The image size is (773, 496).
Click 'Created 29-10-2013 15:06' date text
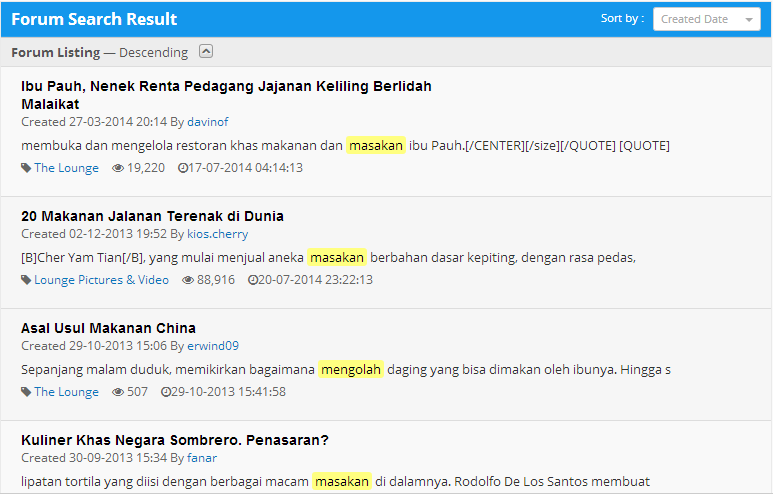[x=94, y=346]
